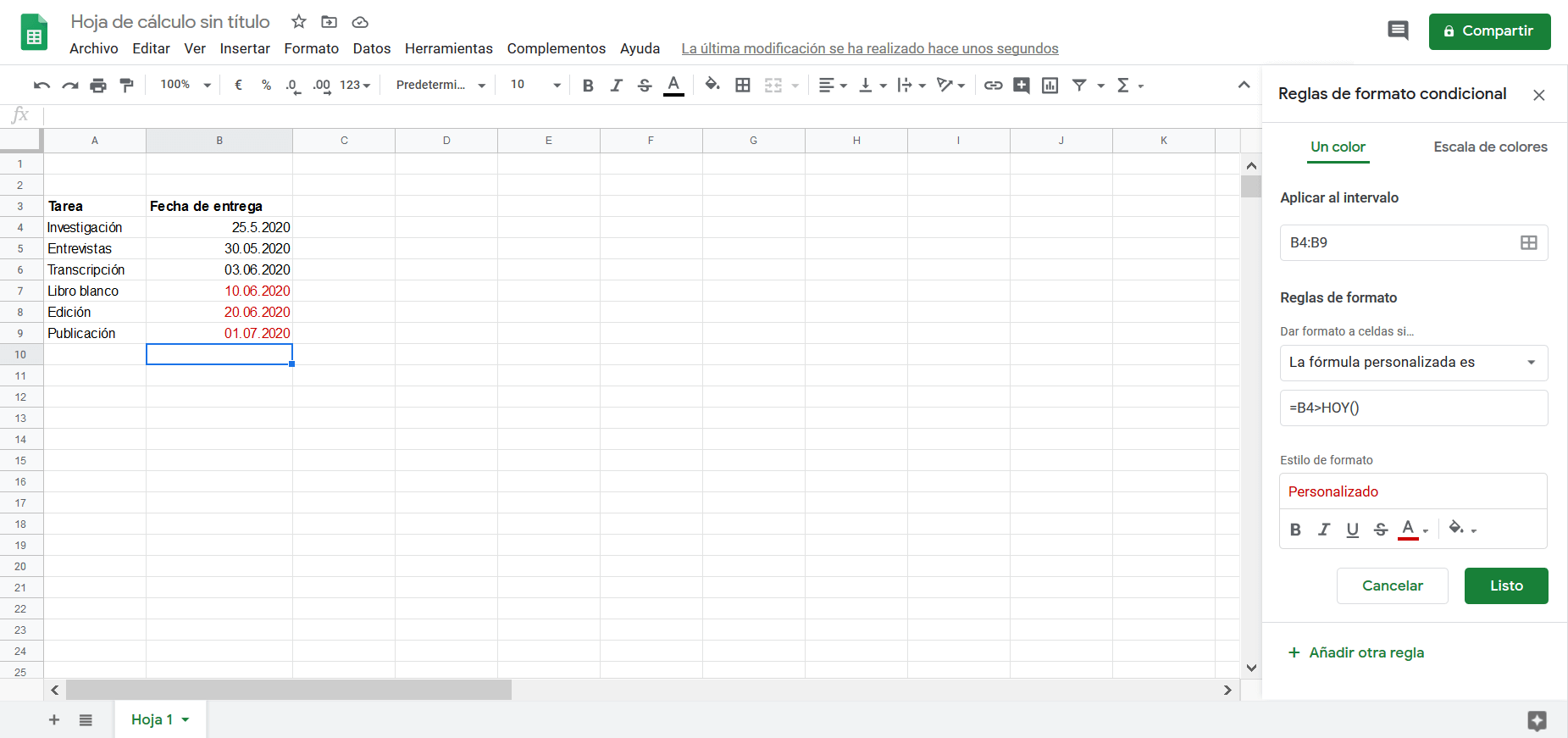Click the Cancelar button
This screenshot has height=738, width=1568.
pyautogui.click(x=1392, y=586)
